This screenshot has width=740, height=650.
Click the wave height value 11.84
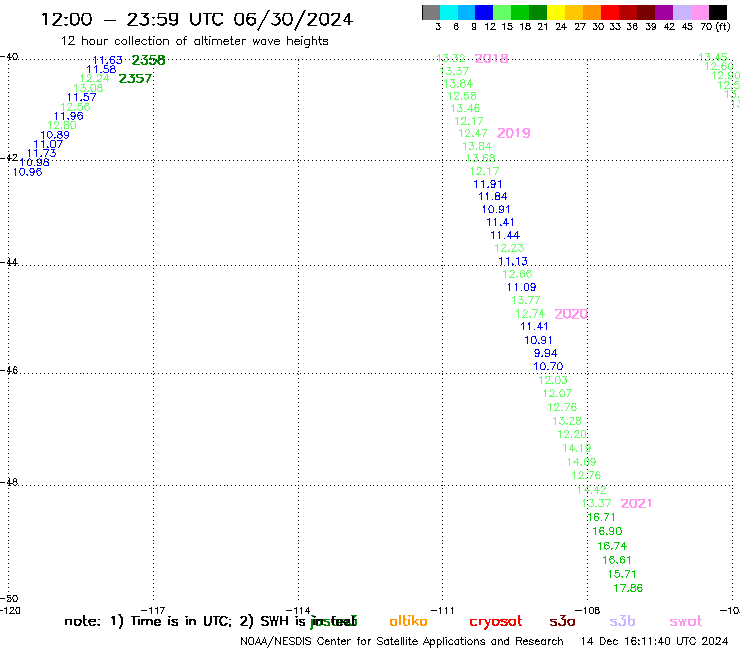(493, 196)
